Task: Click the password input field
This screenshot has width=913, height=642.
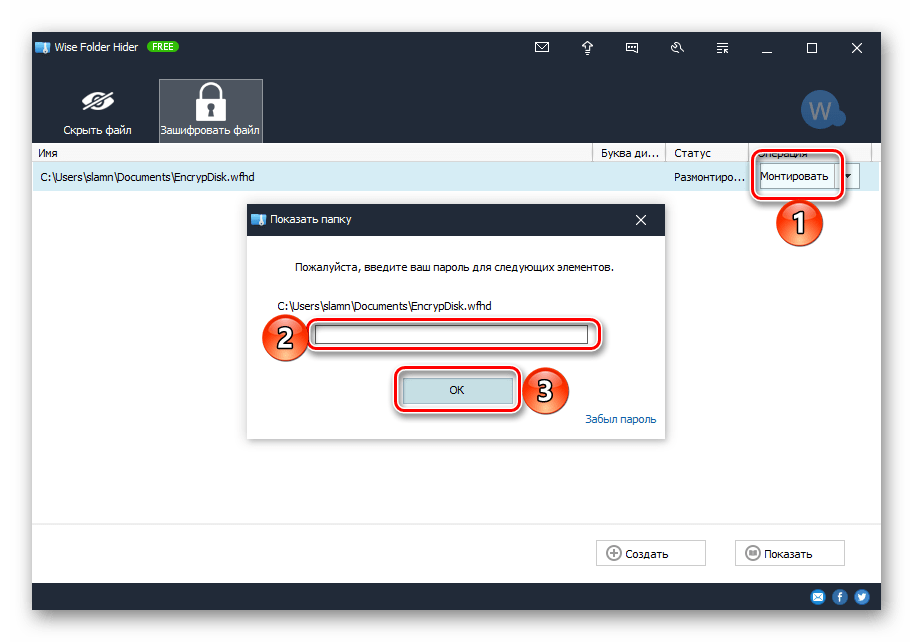Action: (451, 335)
